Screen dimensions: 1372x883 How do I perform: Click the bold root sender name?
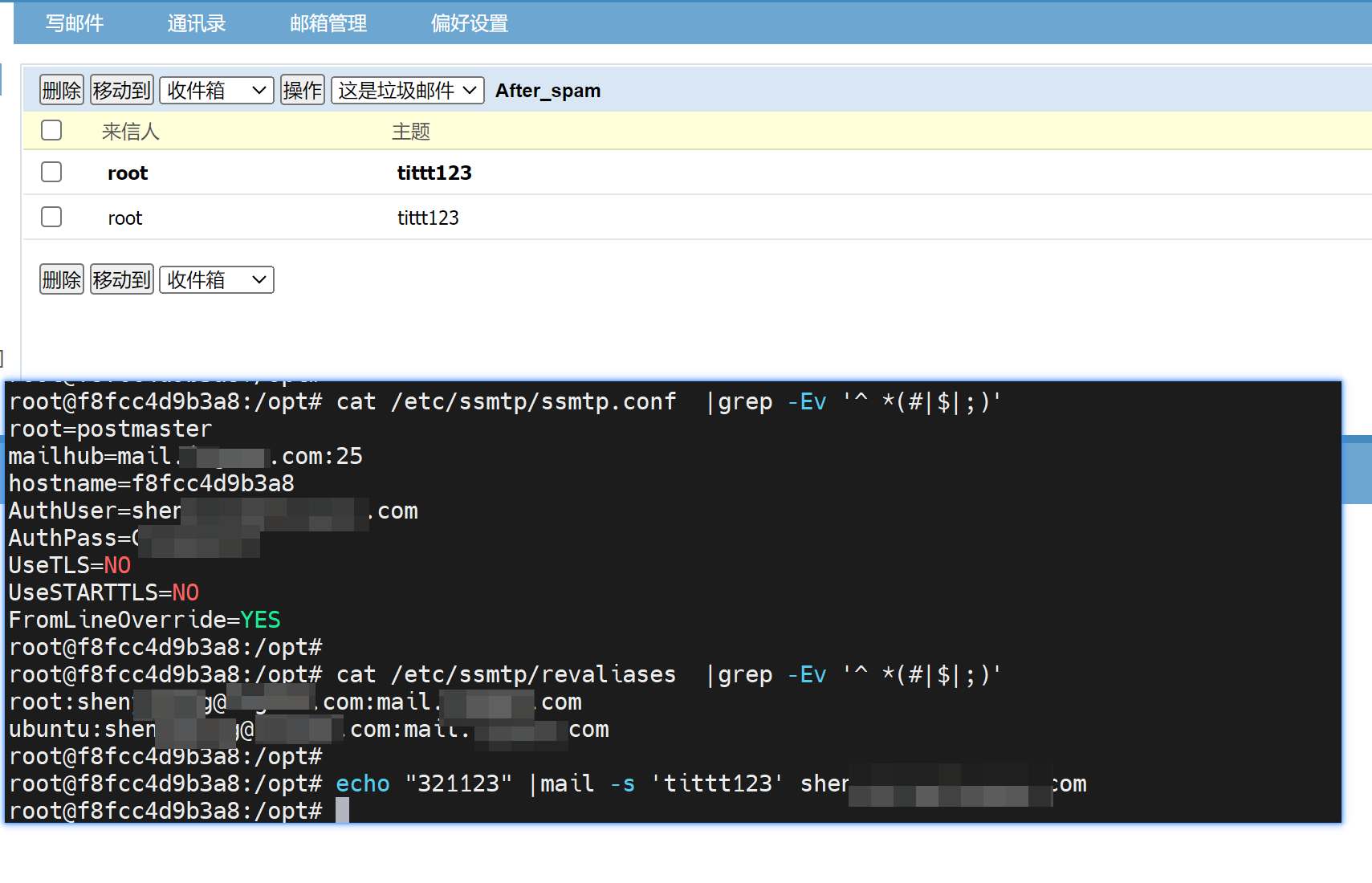coord(128,173)
